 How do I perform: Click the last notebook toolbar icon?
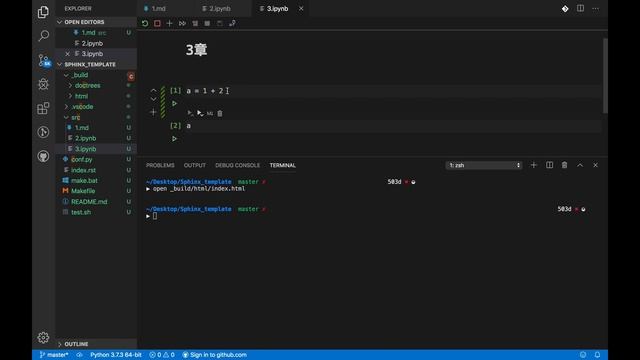(x=232, y=23)
